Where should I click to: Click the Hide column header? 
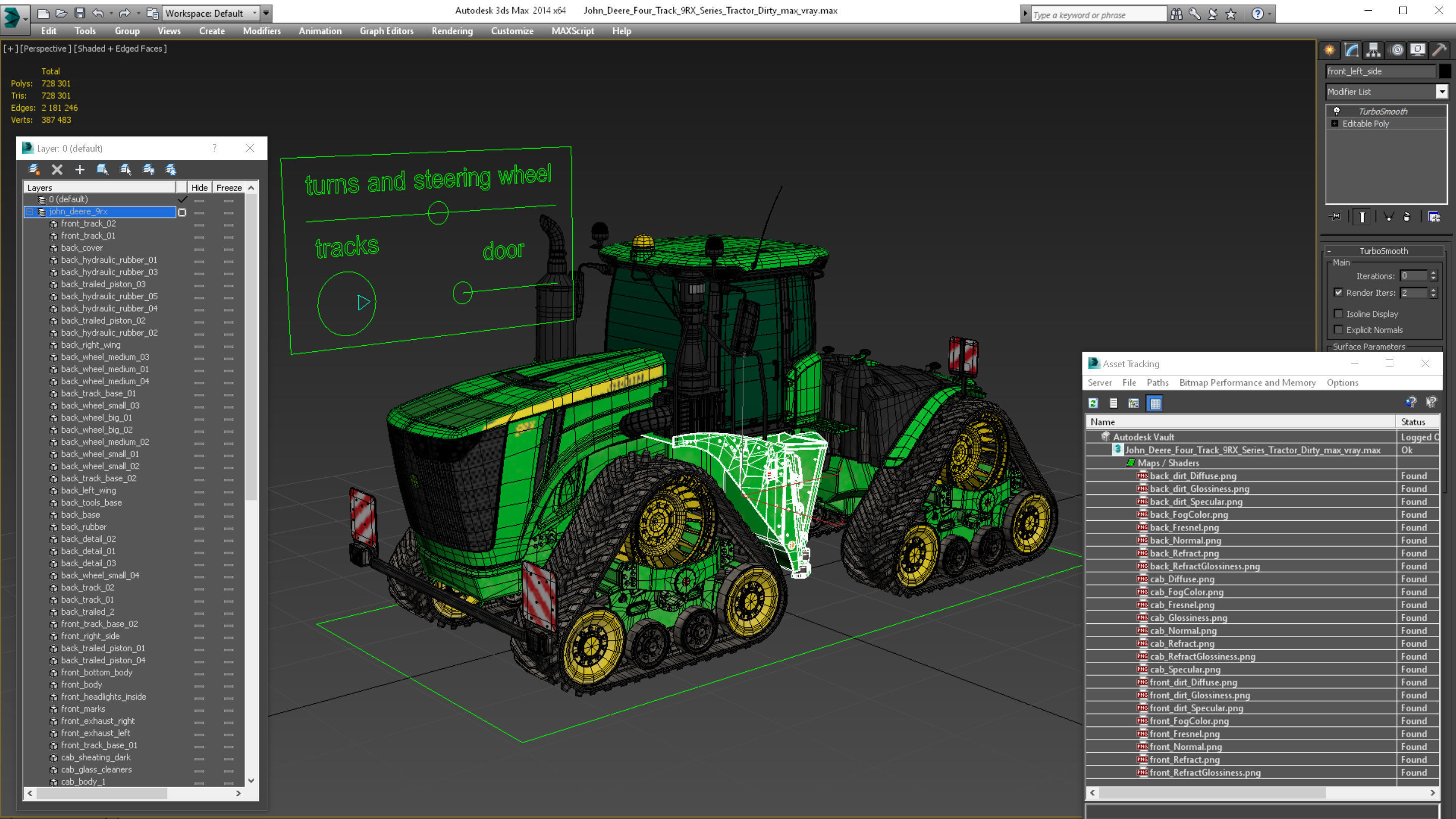199,188
